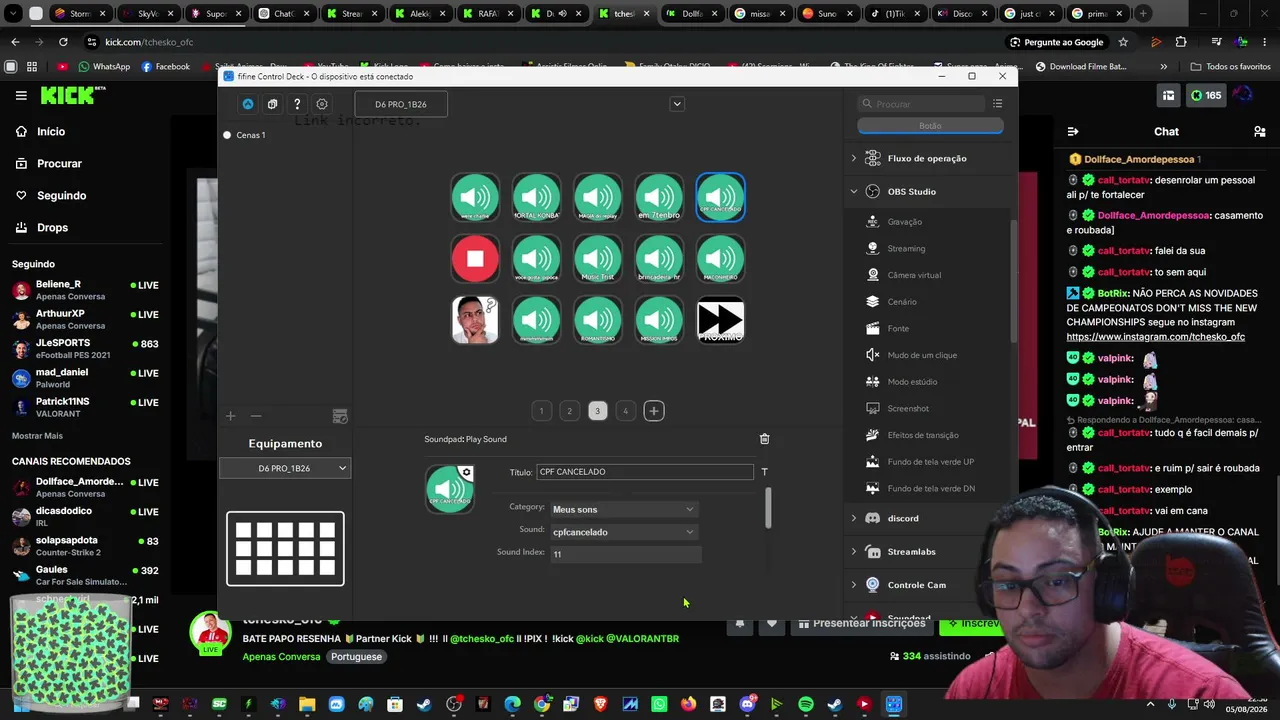The height and width of the screenshot is (720, 1280).
Task: Go to key page 2
Action: 569,411
